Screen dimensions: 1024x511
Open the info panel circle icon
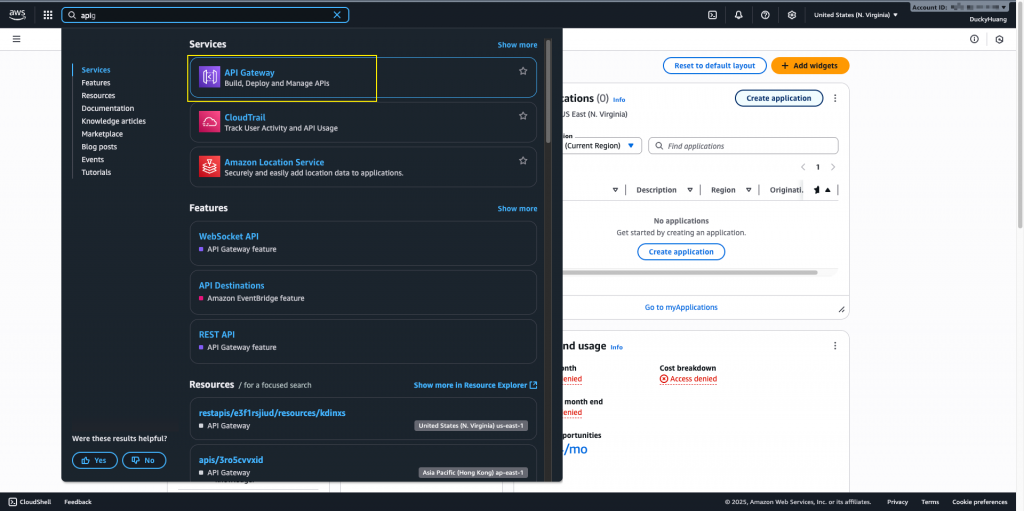(x=974, y=39)
